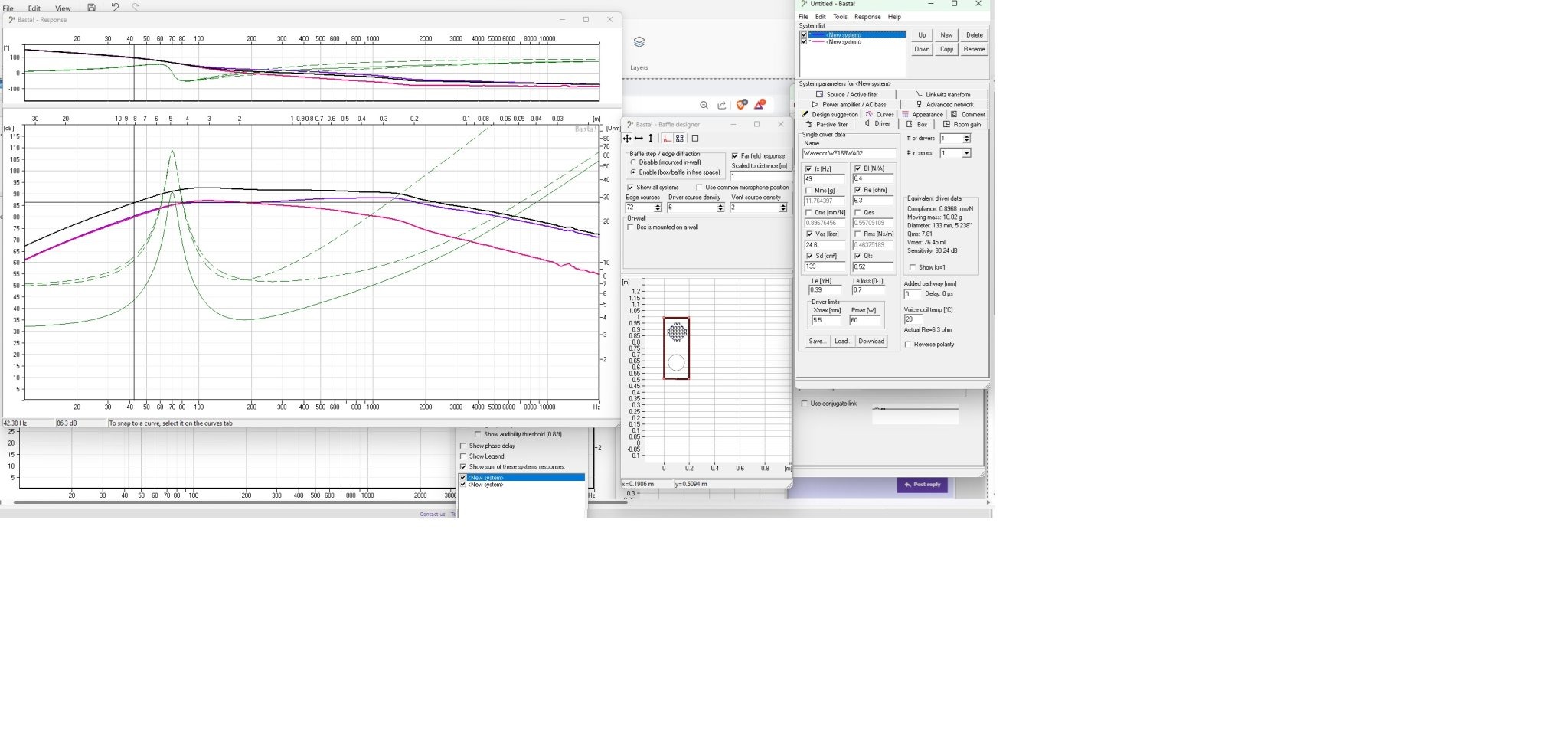1568x742 pixels.
Task: Open the Passive filter tab
Action: coord(827,124)
